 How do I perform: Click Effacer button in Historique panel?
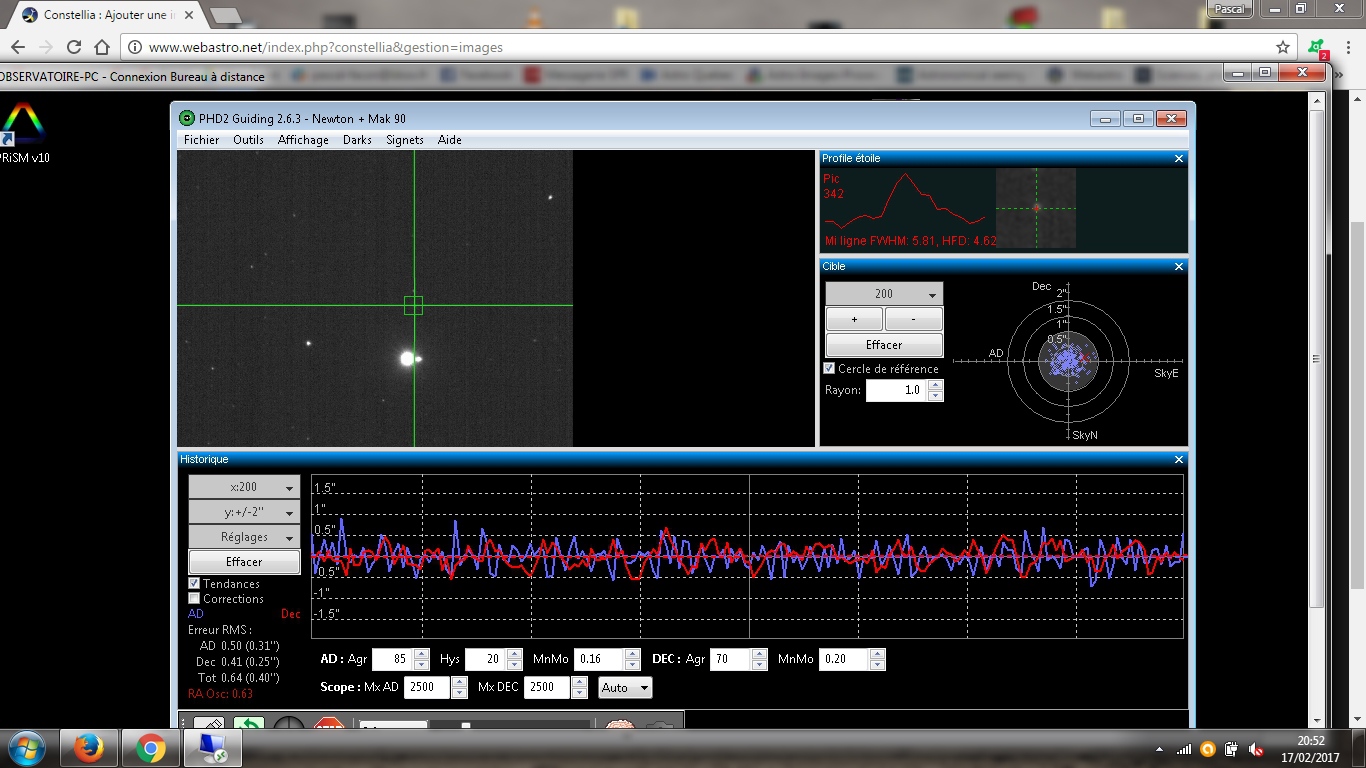coord(244,562)
